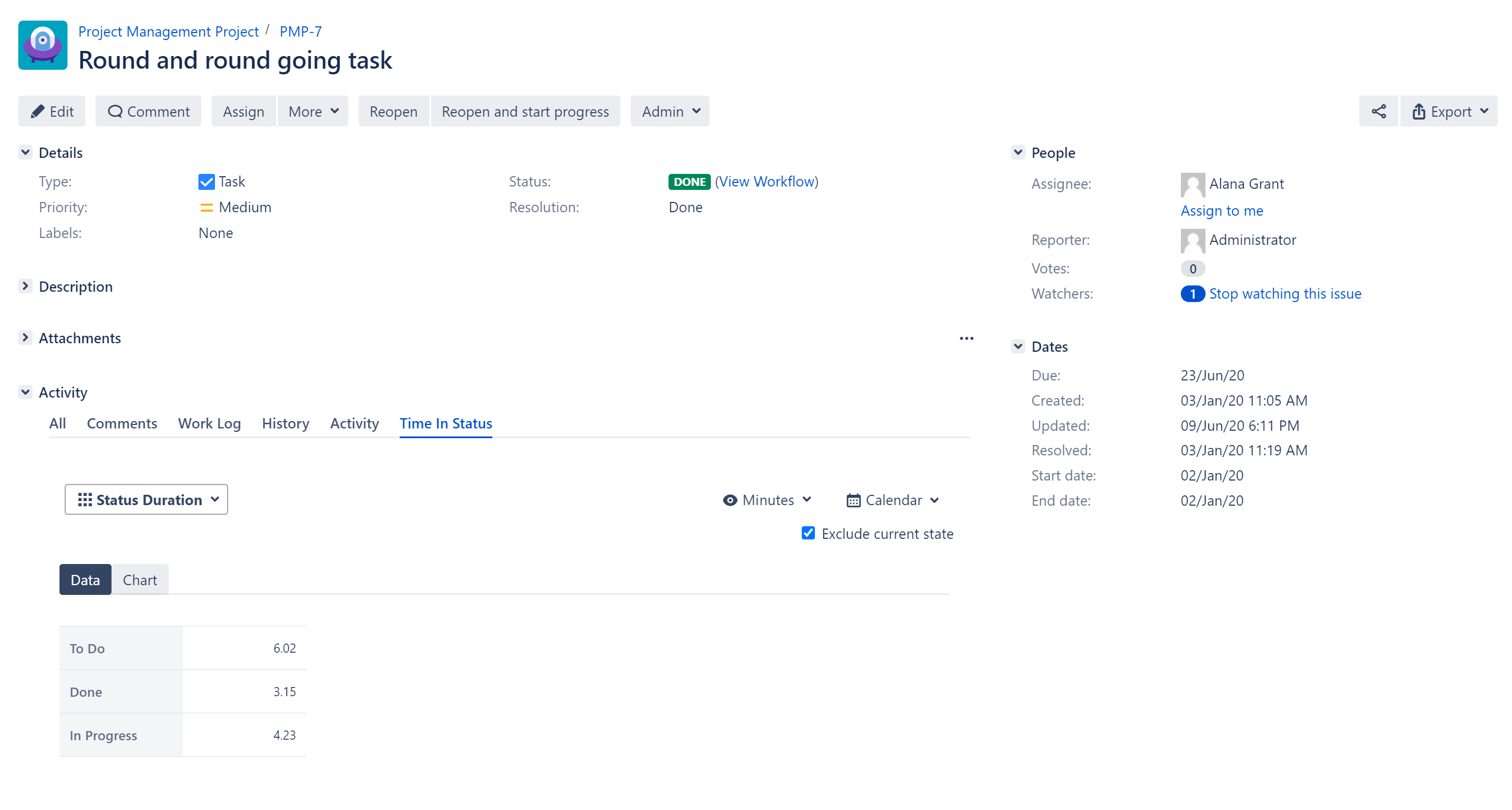The image size is (1512, 810).
Task: Click Alana Grant's assignee avatar
Action: coord(1192,184)
